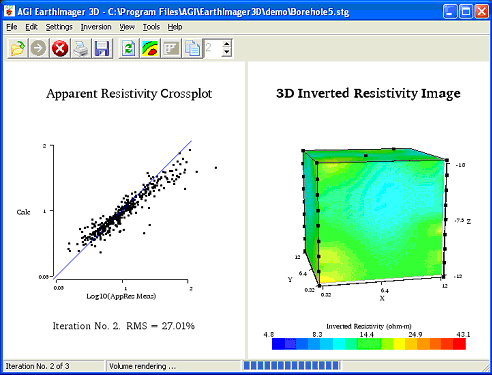This screenshot has width=492, height=375.
Task: Minimize the EarthImager 3D window
Action: pos(450,12)
